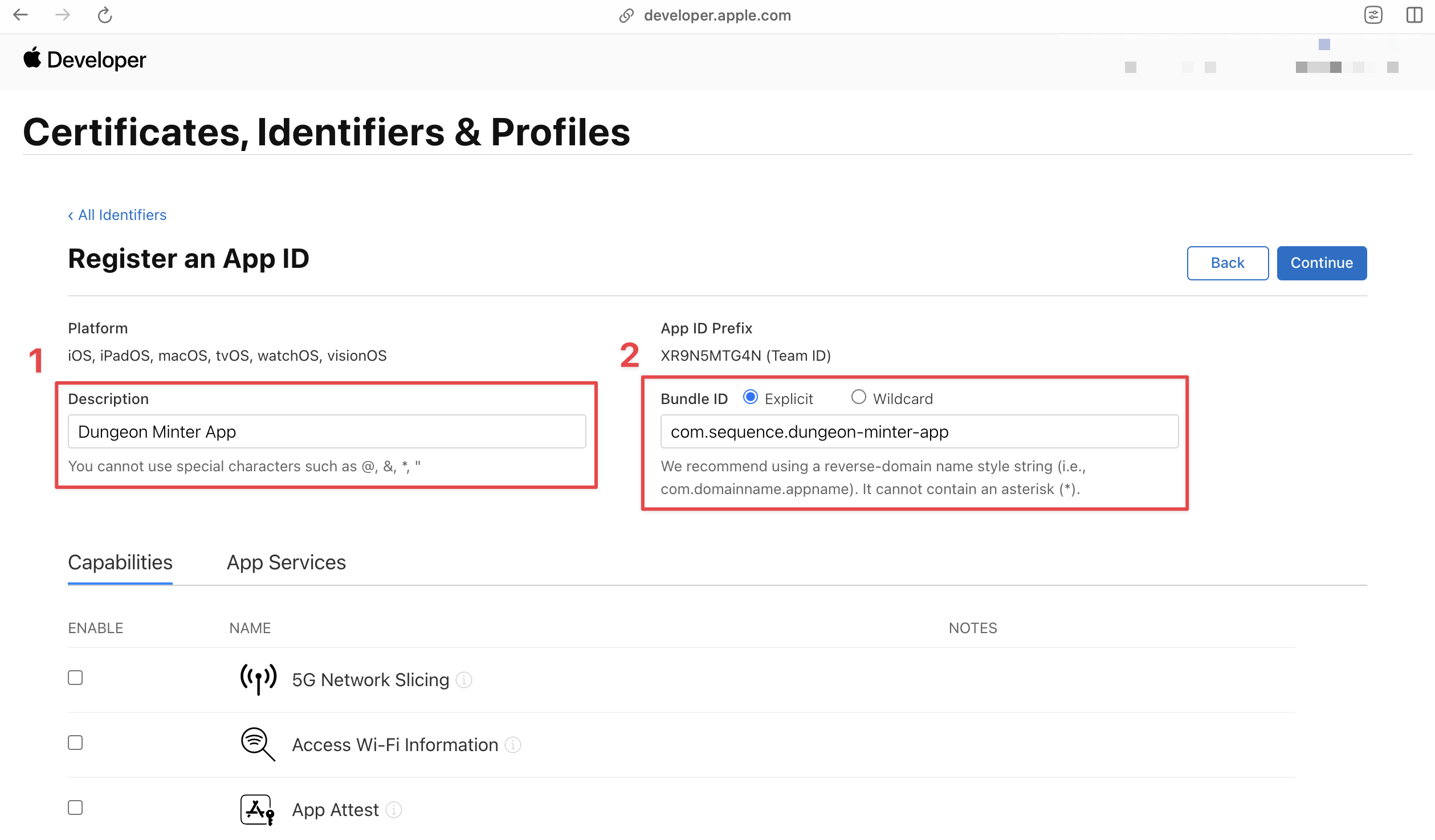1435x840 pixels.
Task: Click the page reload icon
Action: pyautogui.click(x=104, y=15)
